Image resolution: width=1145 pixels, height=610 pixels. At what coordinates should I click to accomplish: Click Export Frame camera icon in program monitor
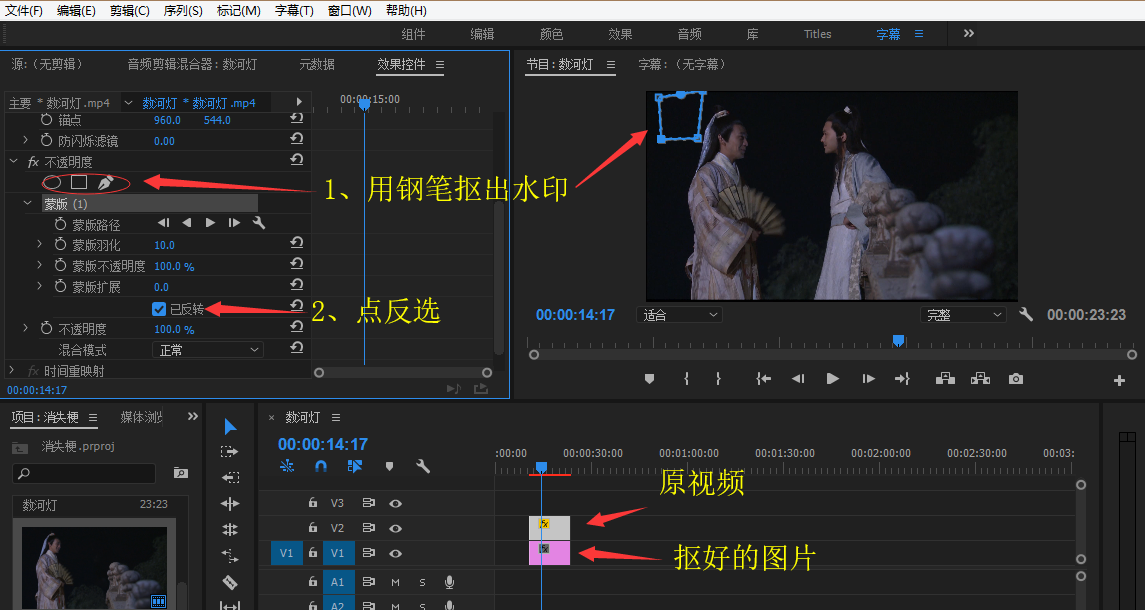(x=1016, y=378)
